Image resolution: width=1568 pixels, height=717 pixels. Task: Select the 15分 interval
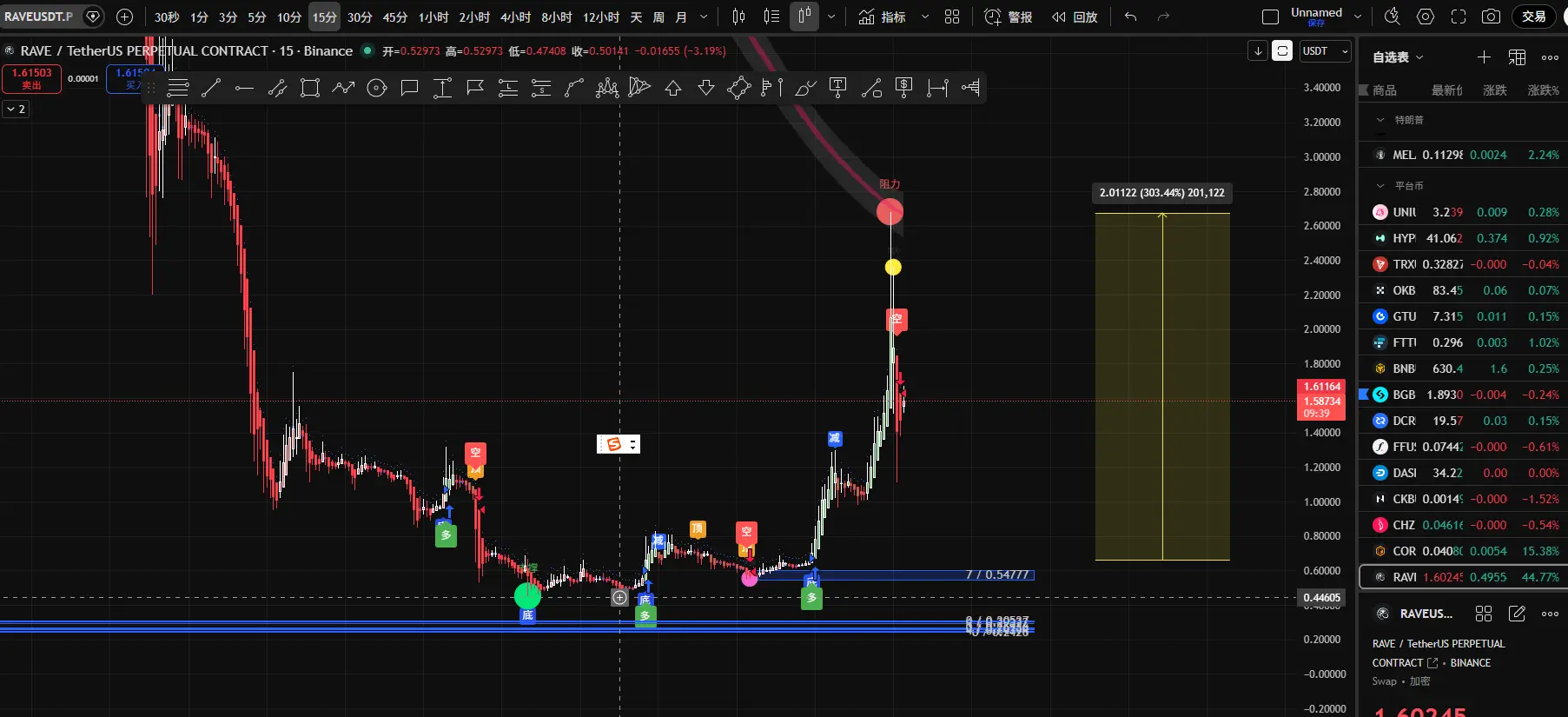324,17
